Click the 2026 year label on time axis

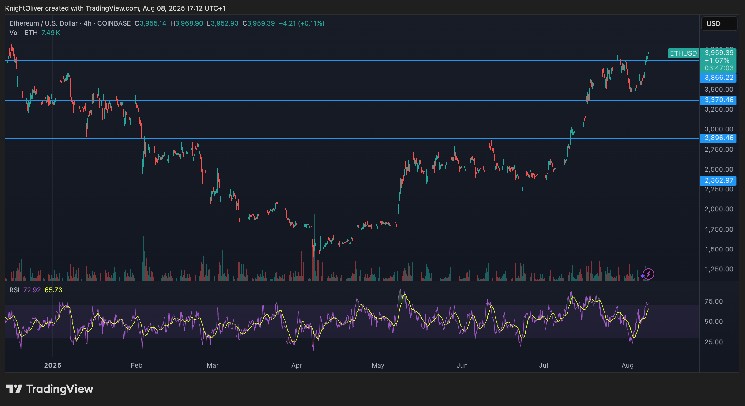coord(52,365)
